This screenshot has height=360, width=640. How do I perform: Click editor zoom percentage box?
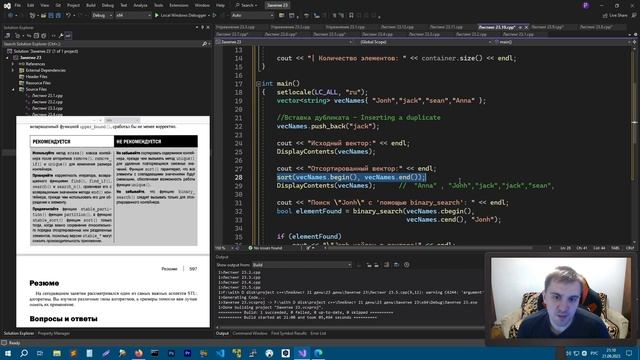click(x=223, y=248)
